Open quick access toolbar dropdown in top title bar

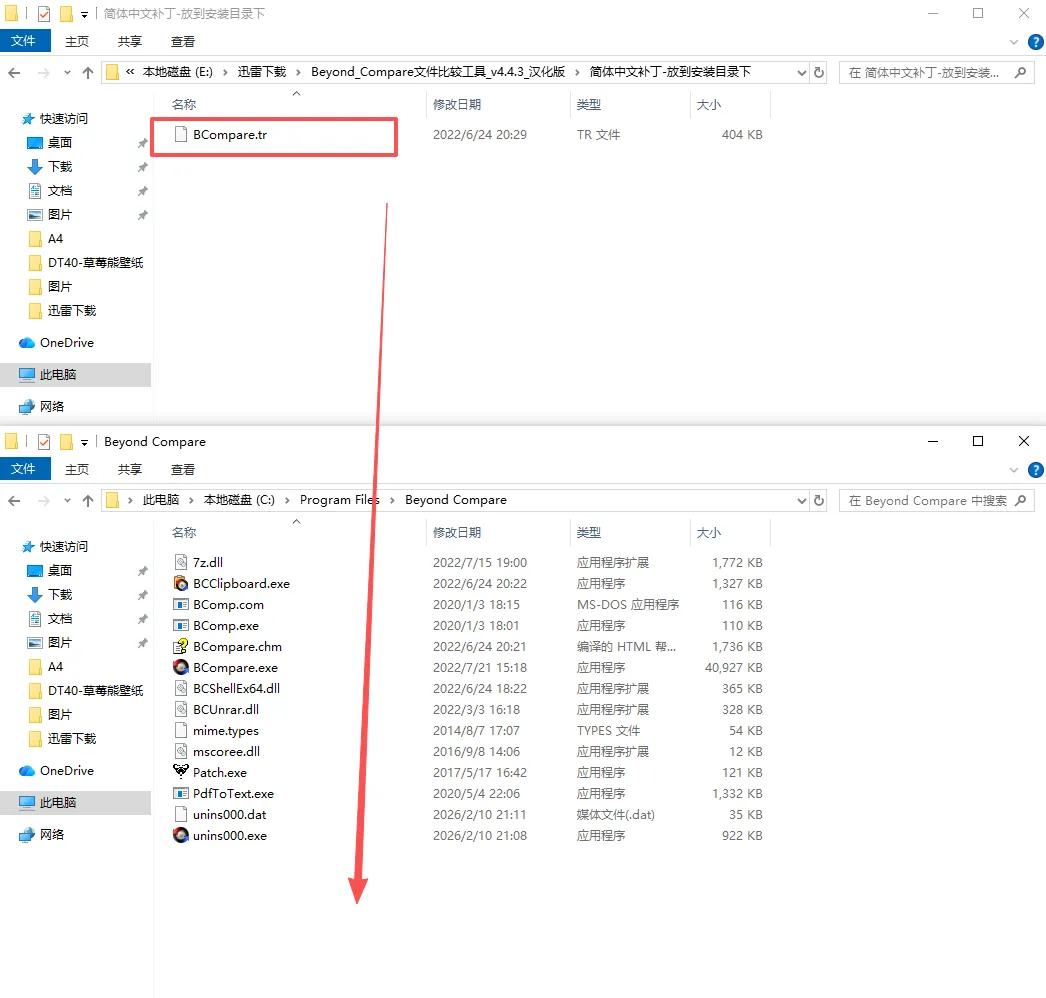pos(84,14)
